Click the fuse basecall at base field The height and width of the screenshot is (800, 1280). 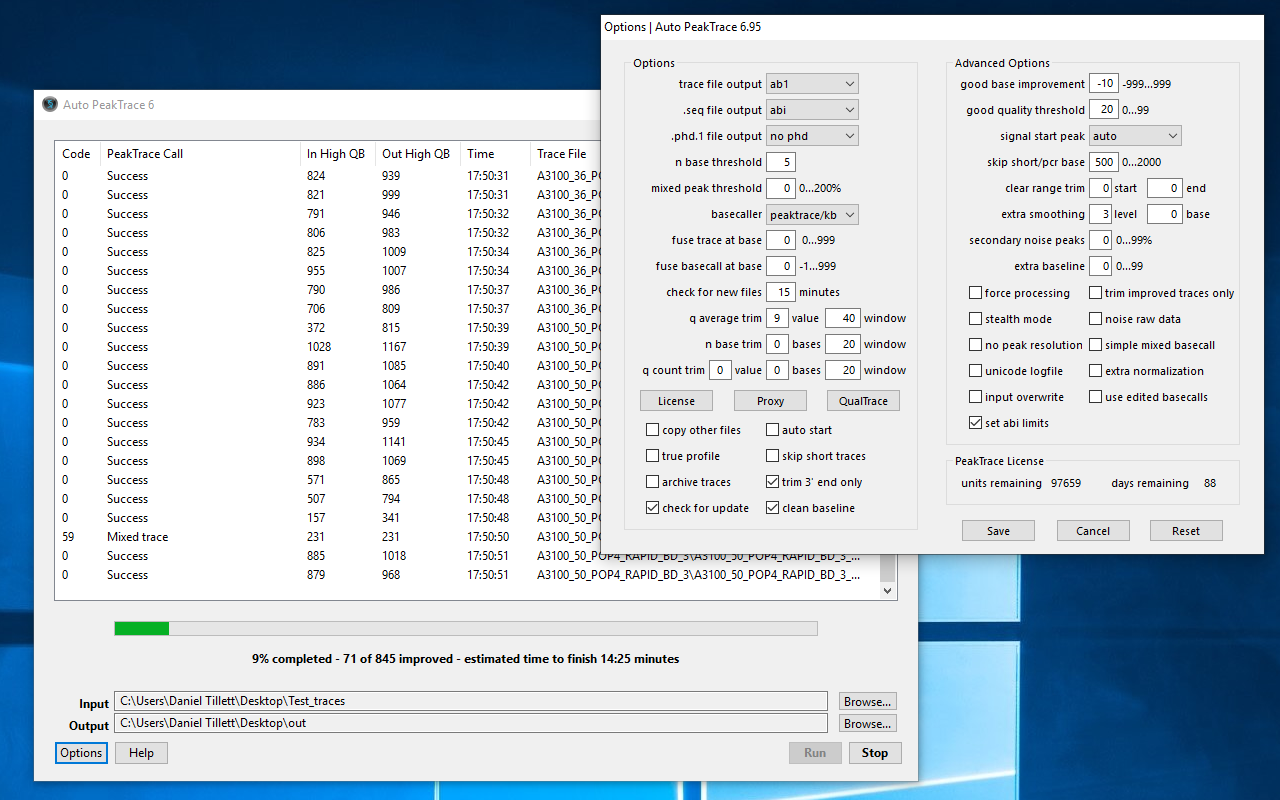coord(781,266)
